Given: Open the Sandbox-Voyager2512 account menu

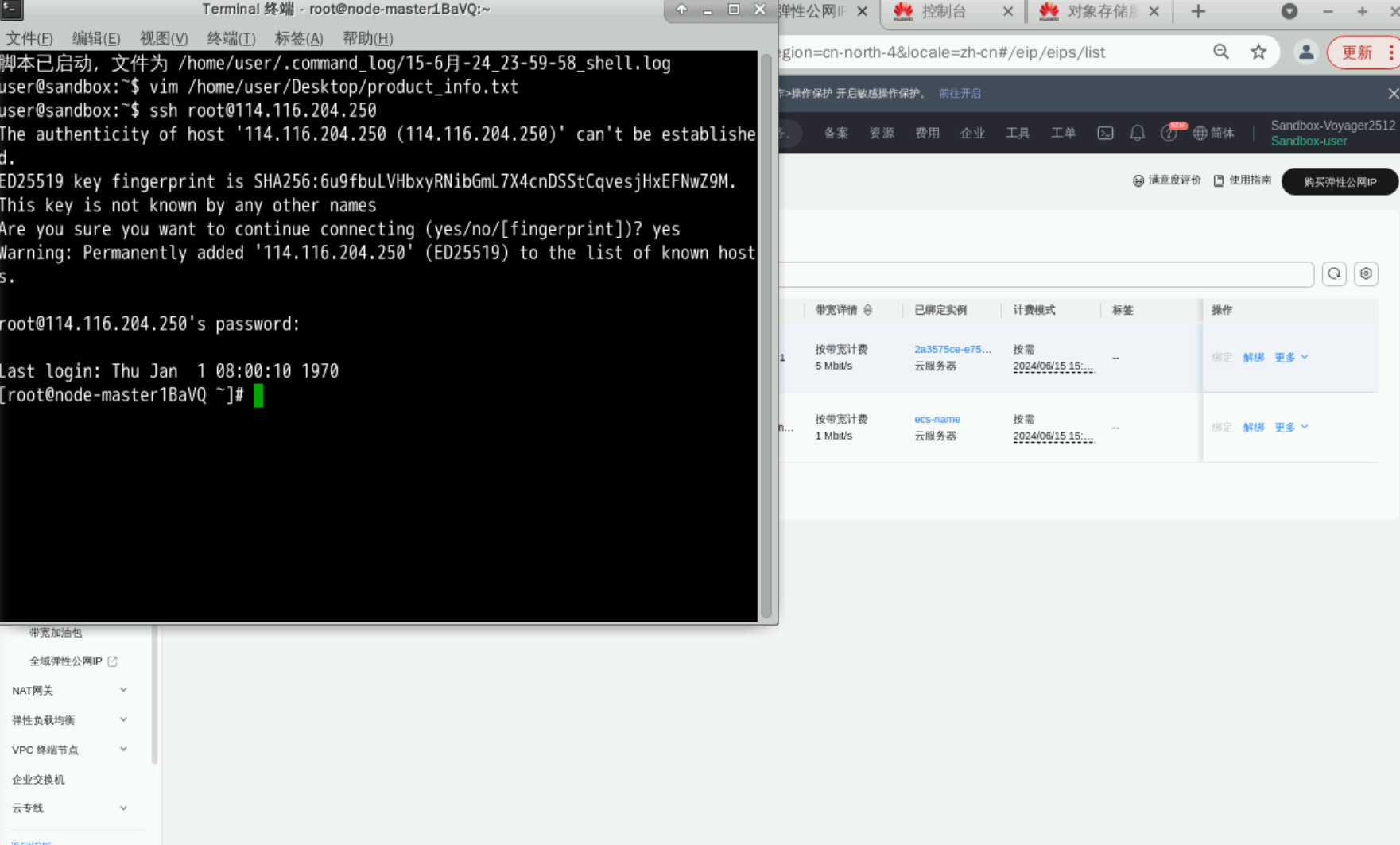Looking at the screenshot, I should [1332, 134].
